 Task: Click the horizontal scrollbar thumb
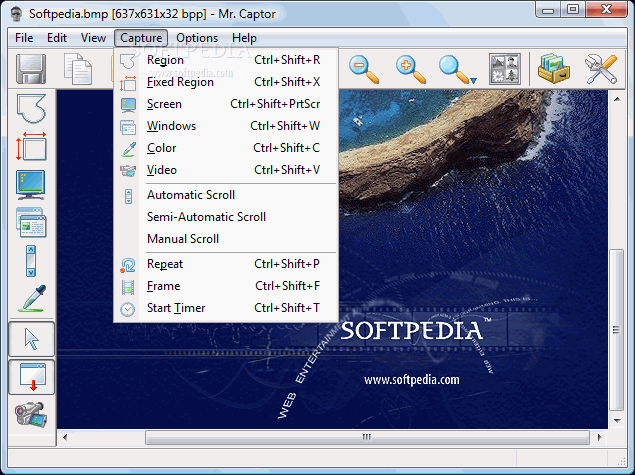click(367, 437)
